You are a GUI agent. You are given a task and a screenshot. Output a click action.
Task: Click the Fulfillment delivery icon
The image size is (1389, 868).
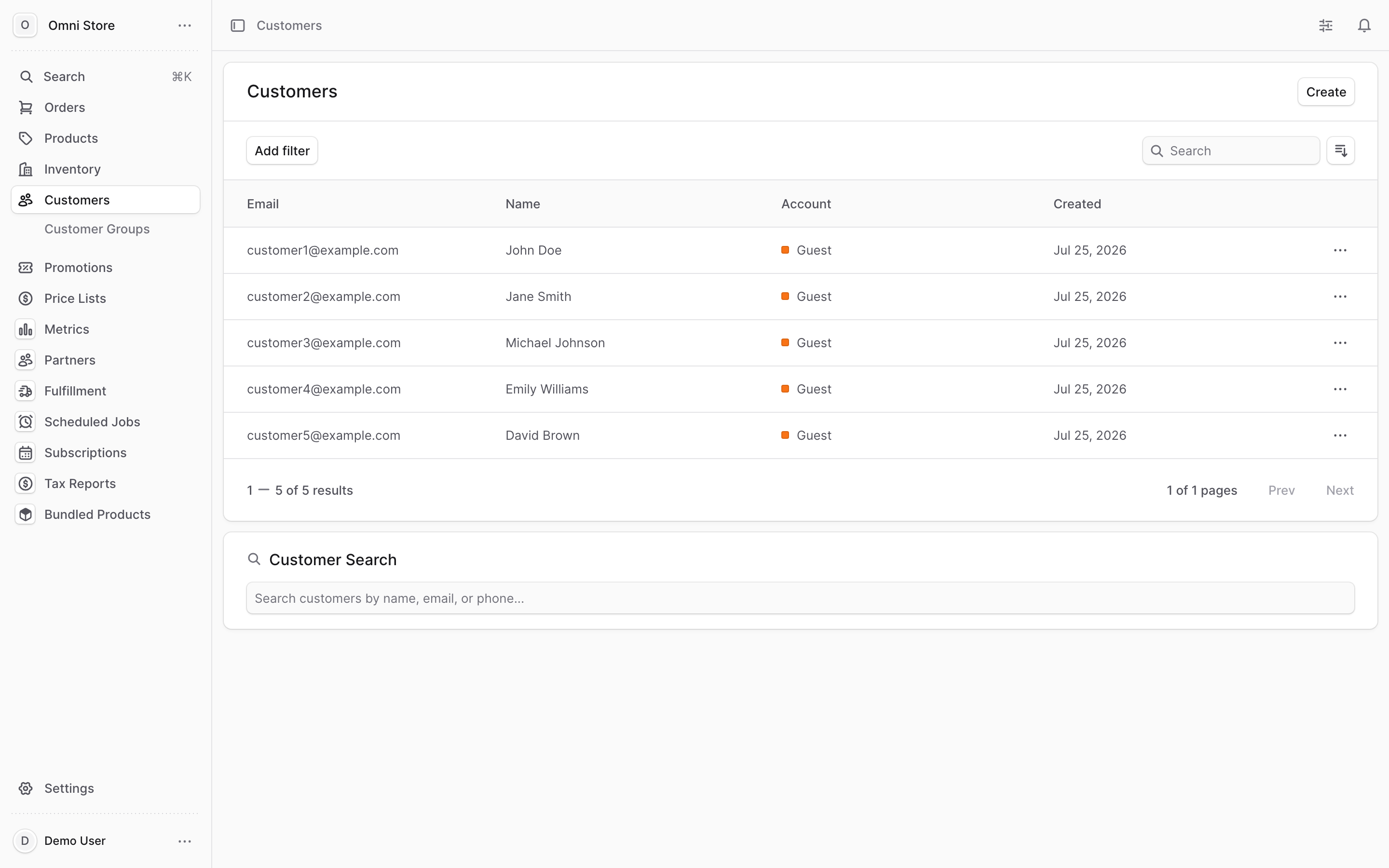[x=26, y=391]
